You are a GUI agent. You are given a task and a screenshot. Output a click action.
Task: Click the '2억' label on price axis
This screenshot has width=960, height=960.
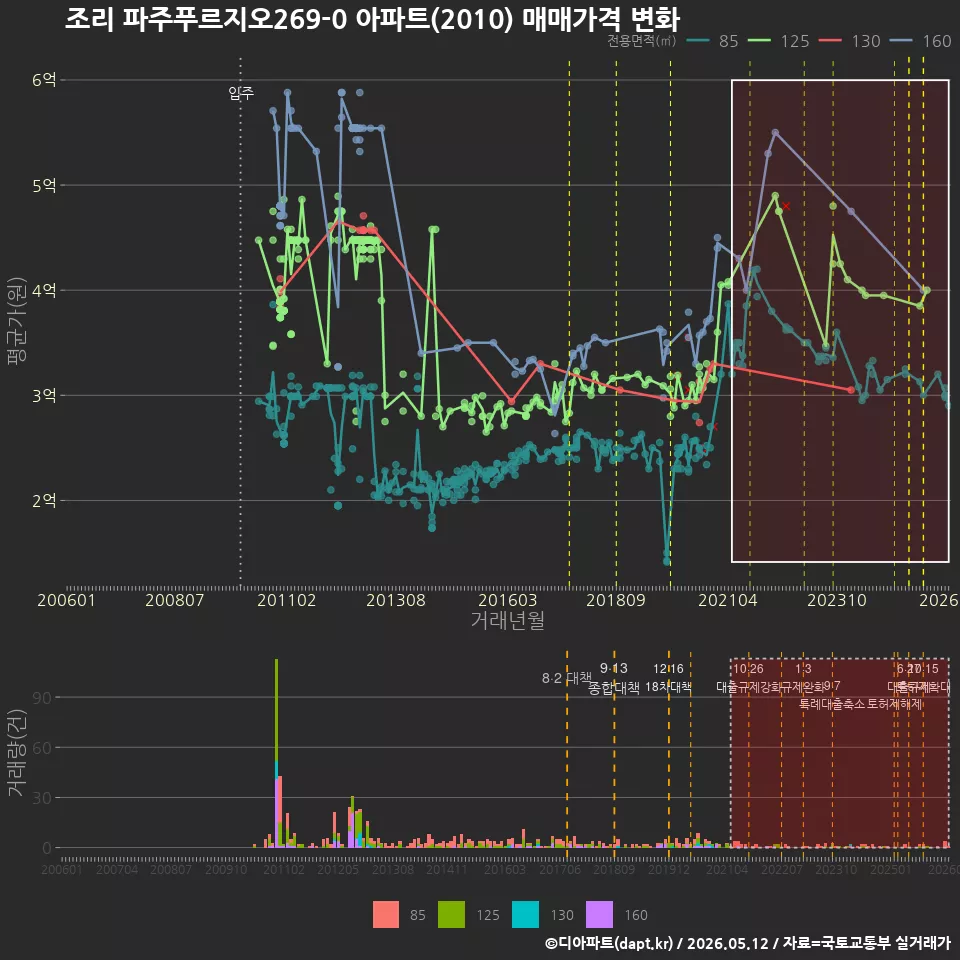pos(44,501)
